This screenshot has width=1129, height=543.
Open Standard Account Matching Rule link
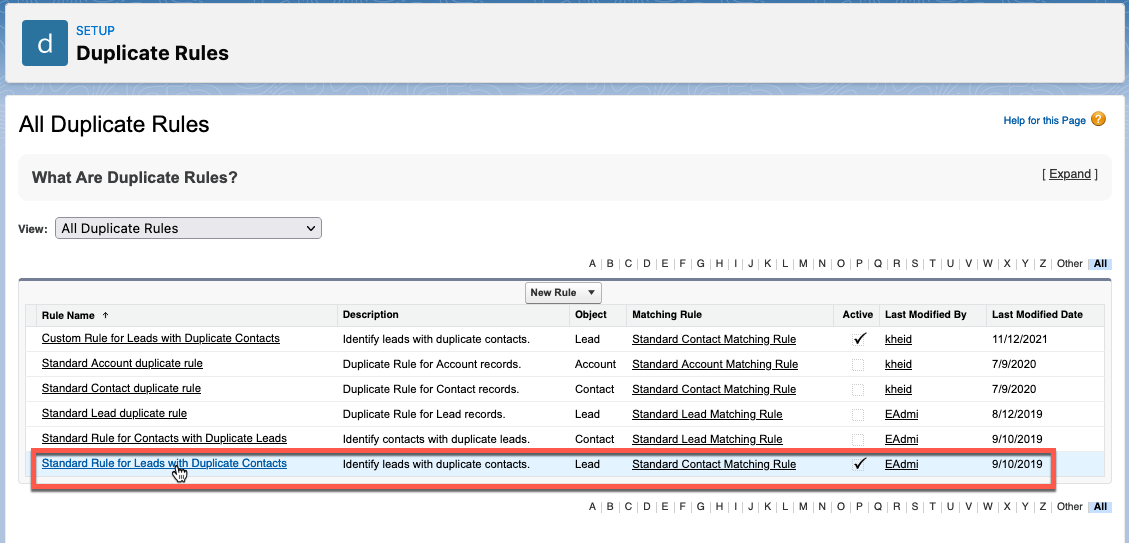tap(714, 364)
